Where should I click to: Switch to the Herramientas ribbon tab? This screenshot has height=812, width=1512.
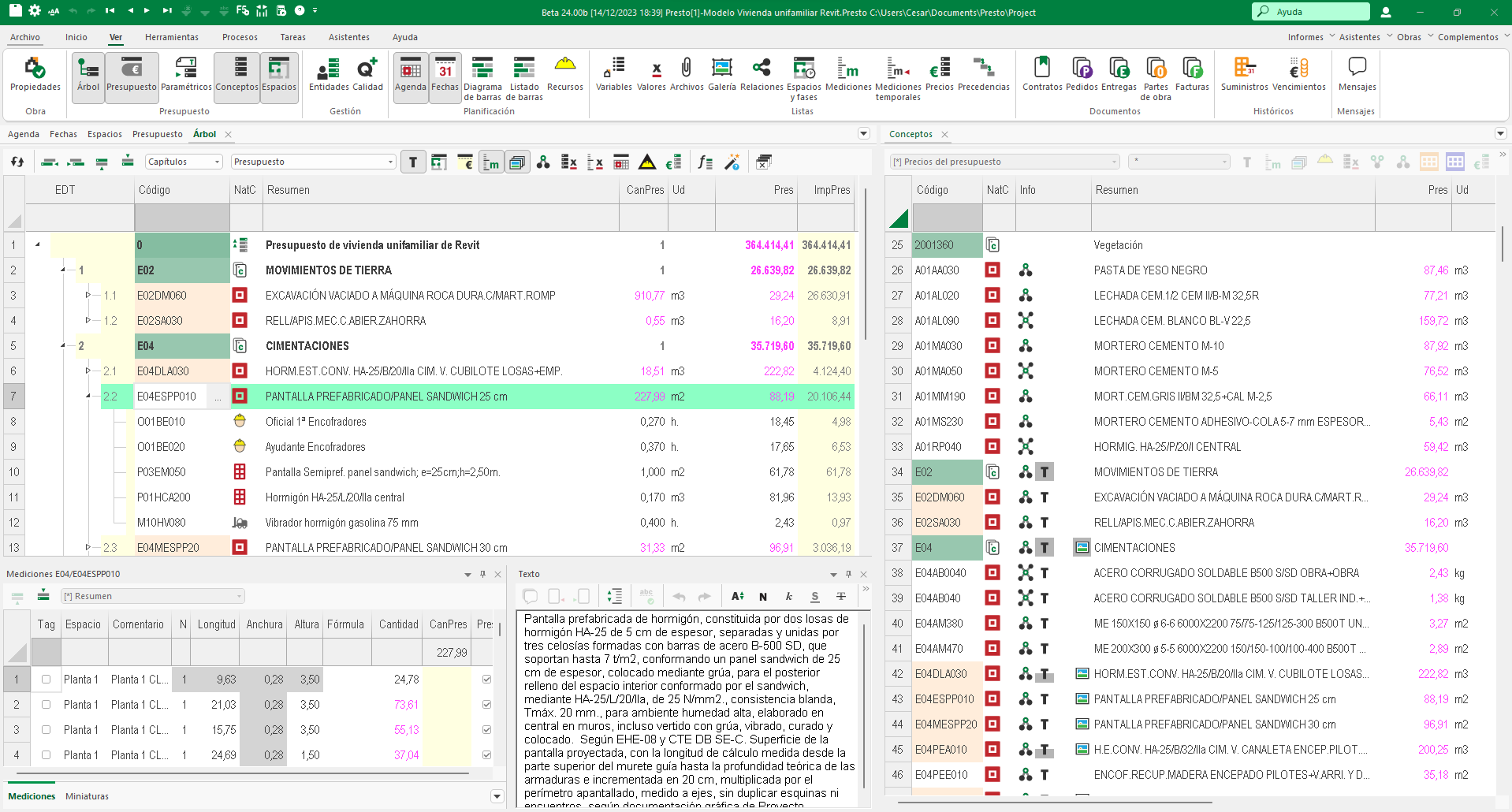click(x=172, y=37)
